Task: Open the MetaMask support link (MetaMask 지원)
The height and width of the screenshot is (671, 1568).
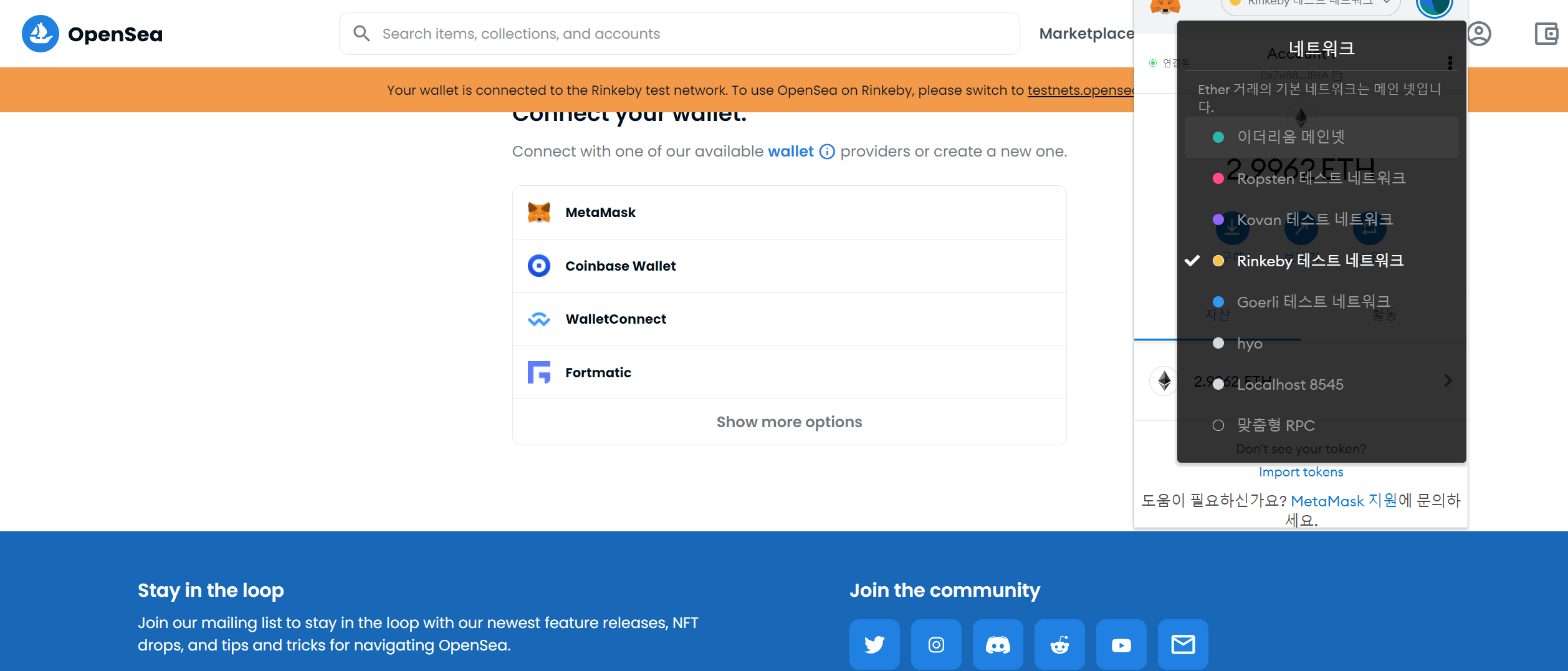Action: point(1344,501)
